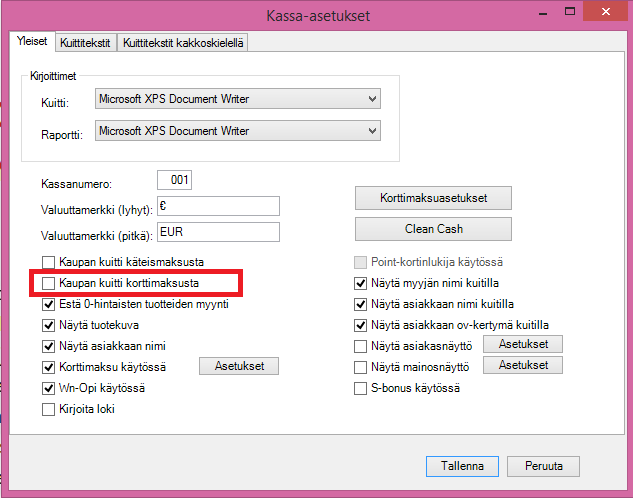This screenshot has width=633, height=498.
Task: Disable Wn-Opi käytössä checkbox
Action: (48, 388)
